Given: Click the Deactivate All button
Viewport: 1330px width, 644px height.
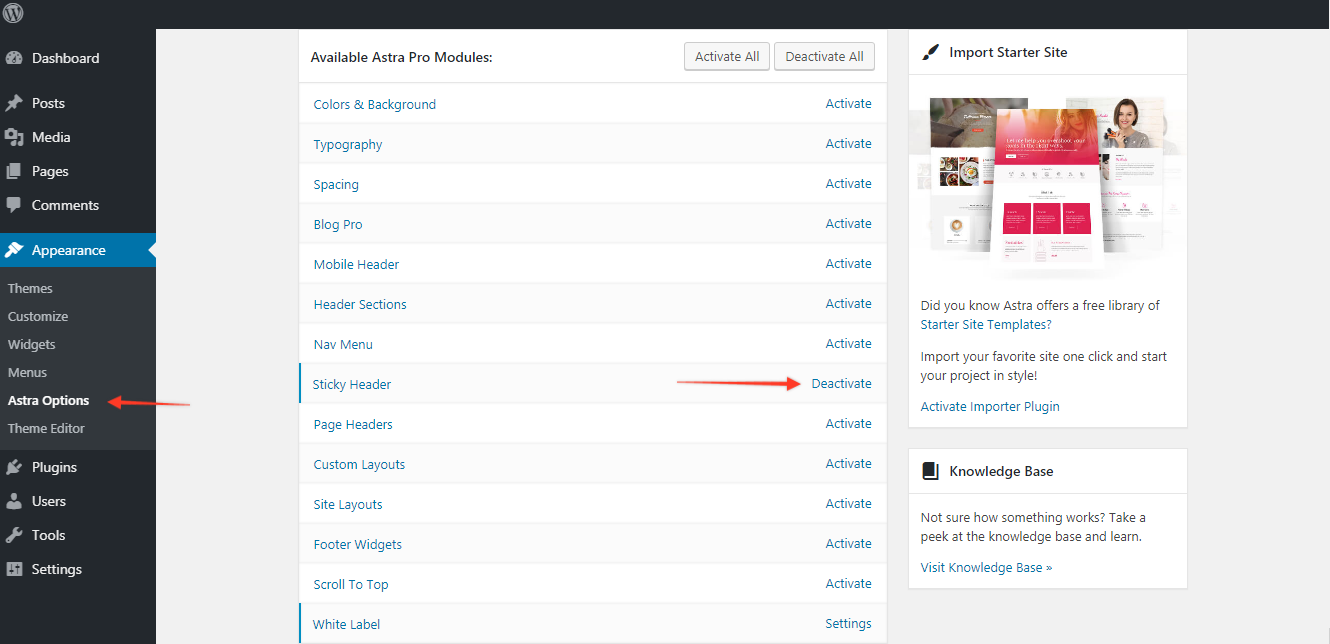Looking at the screenshot, I should 824,56.
